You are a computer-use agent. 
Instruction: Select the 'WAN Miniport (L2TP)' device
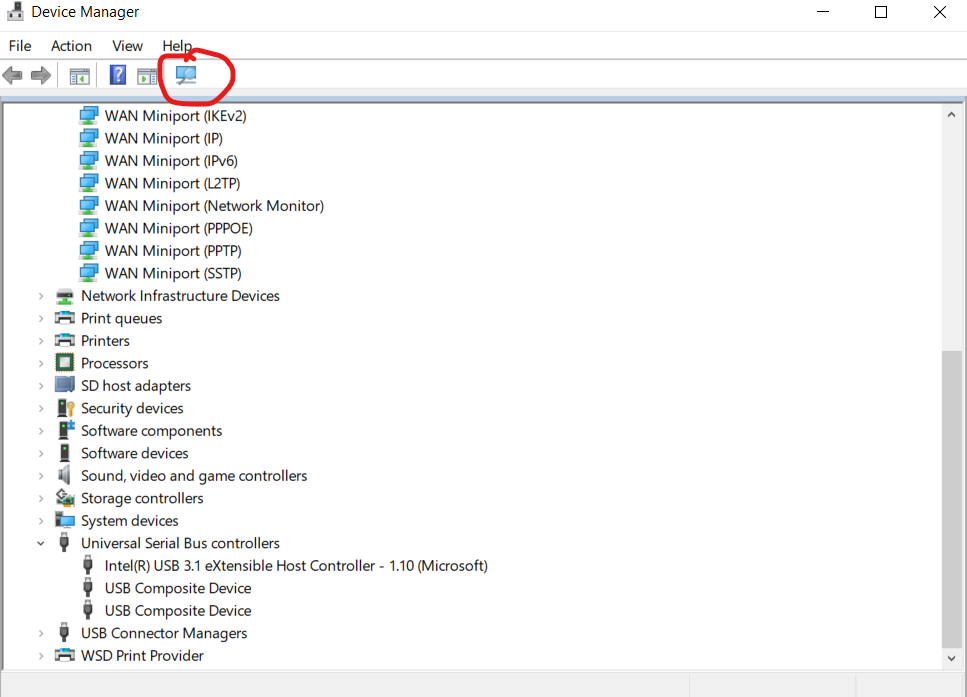pos(173,184)
